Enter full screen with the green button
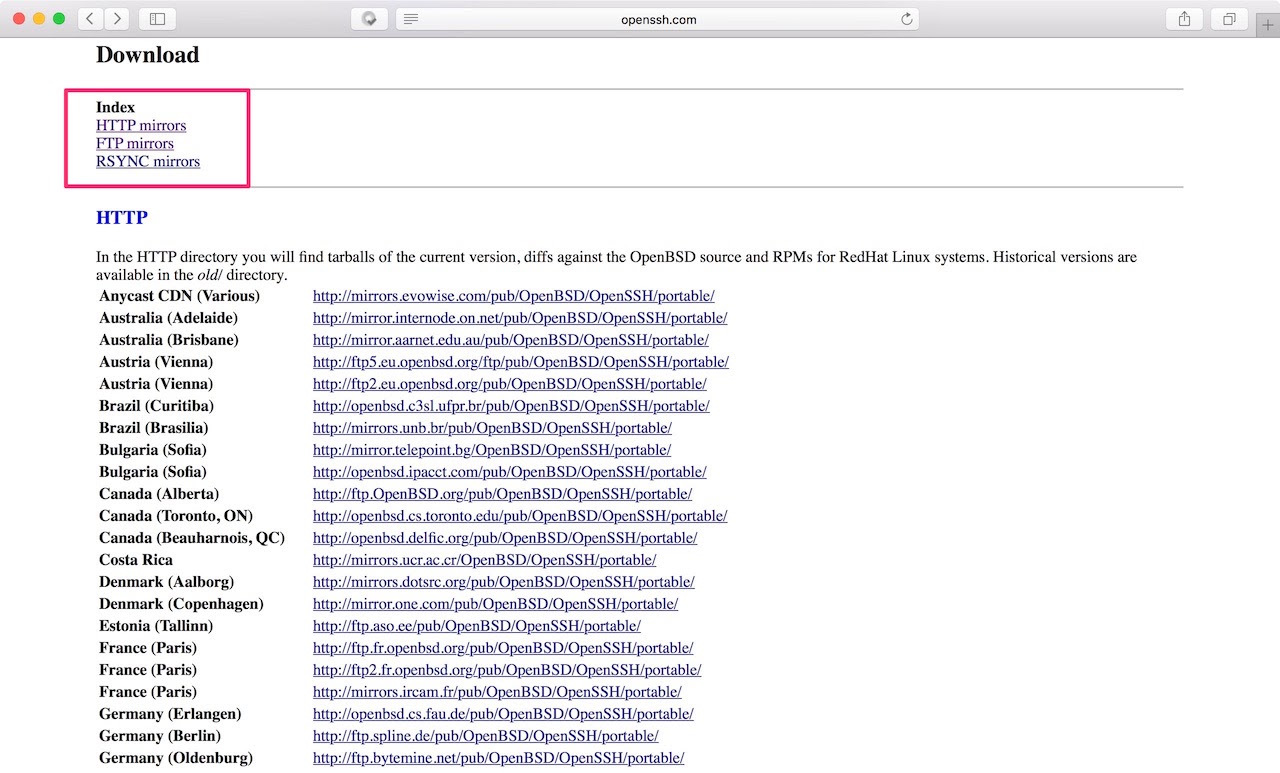The image size is (1280, 773). pyautogui.click(x=59, y=19)
